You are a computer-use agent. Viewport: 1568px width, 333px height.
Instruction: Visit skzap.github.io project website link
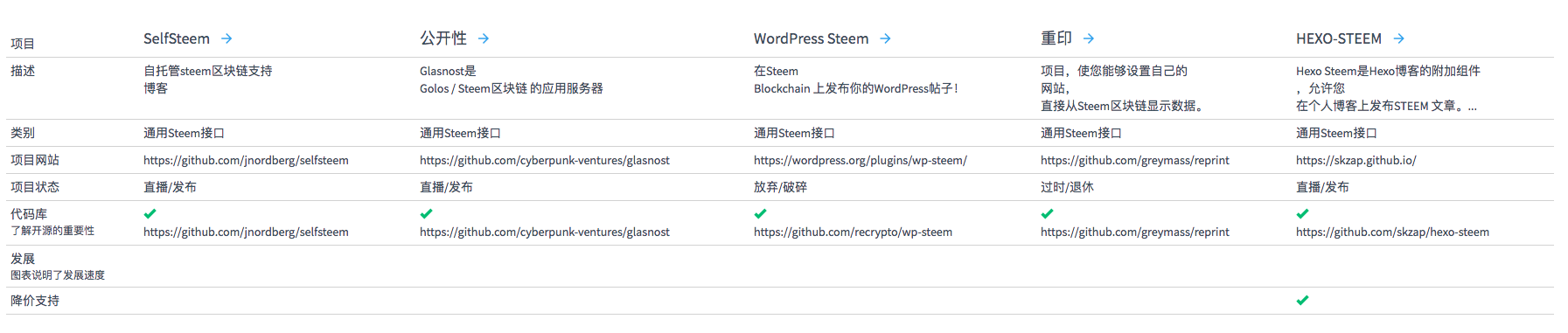coord(1356,161)
